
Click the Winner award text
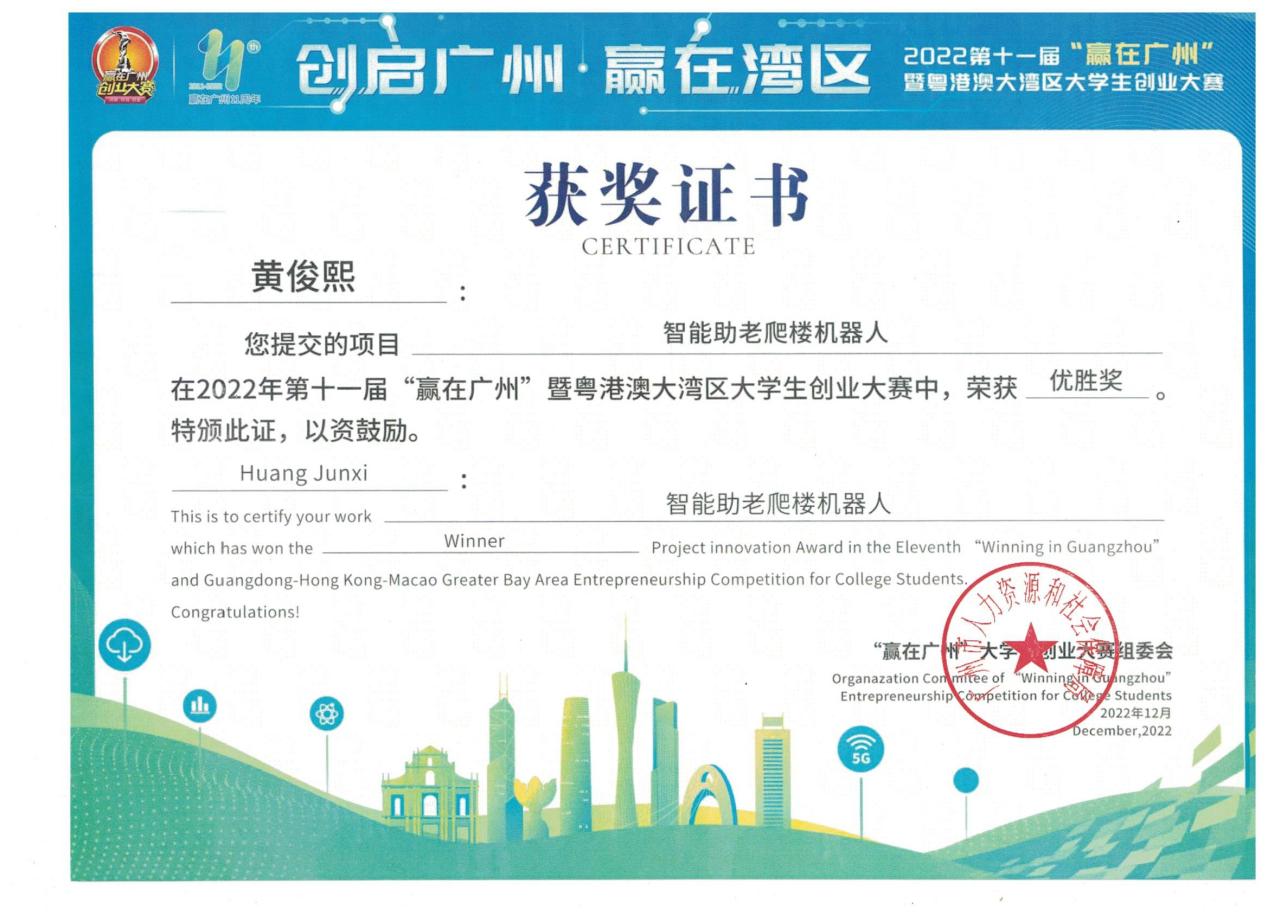(x=474, y=541)
